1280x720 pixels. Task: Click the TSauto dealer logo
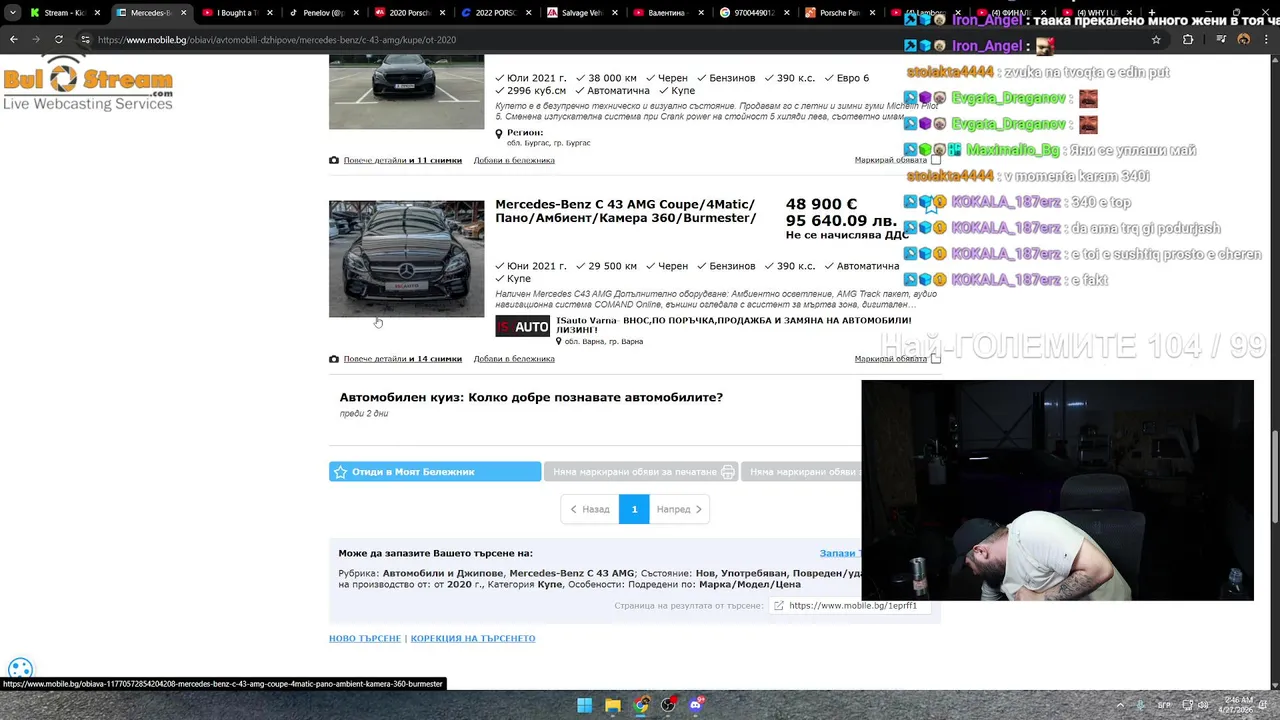(522, 327)
